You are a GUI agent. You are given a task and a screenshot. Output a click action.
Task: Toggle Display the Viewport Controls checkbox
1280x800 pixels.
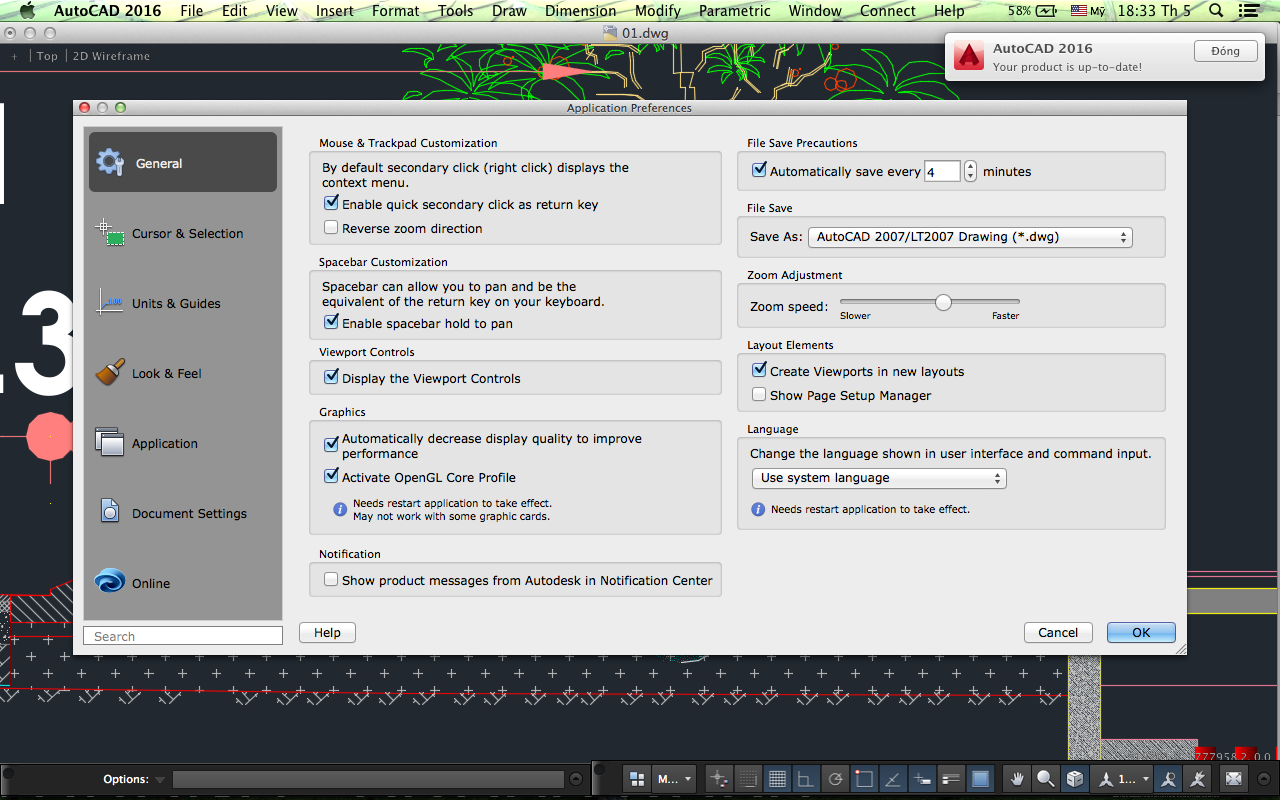tap(332, 377)
